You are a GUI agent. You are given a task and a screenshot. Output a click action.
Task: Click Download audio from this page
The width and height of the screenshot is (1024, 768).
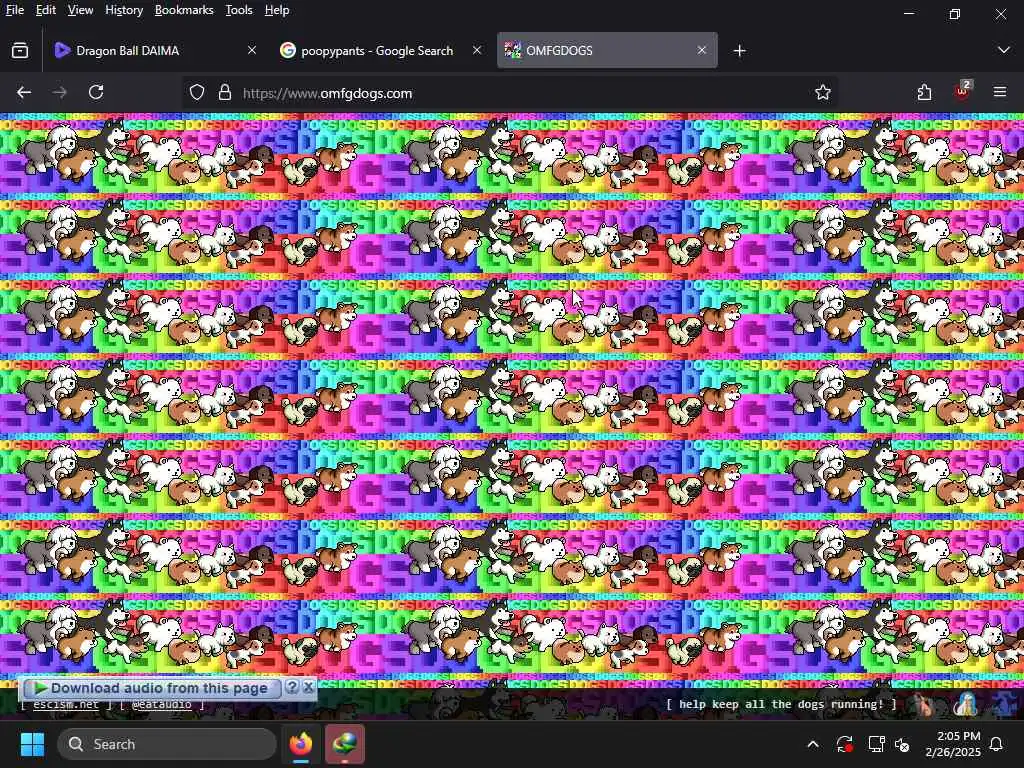pos(152,688)
